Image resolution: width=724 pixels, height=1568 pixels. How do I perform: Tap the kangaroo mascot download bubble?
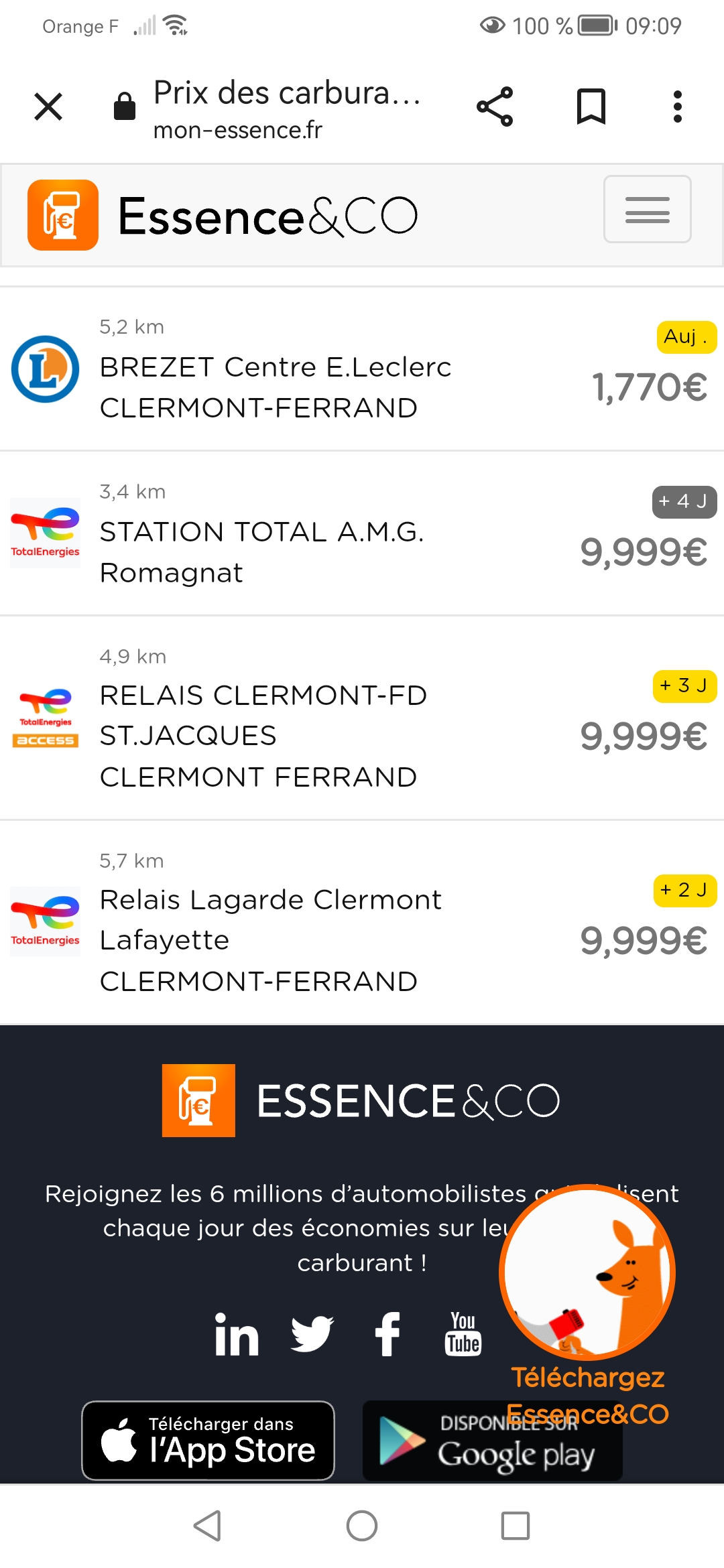[x=587, y=1272]
